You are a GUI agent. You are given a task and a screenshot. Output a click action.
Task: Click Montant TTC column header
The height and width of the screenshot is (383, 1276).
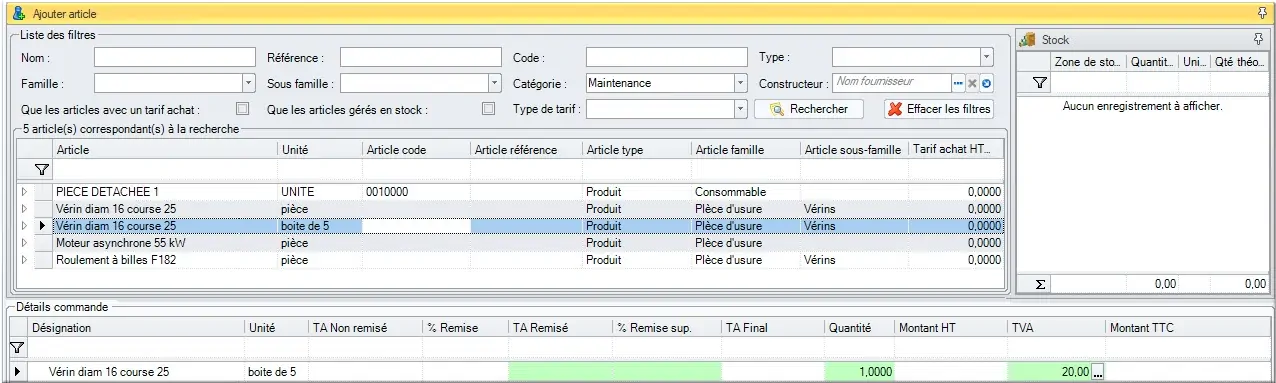[x=1188, y=328]
